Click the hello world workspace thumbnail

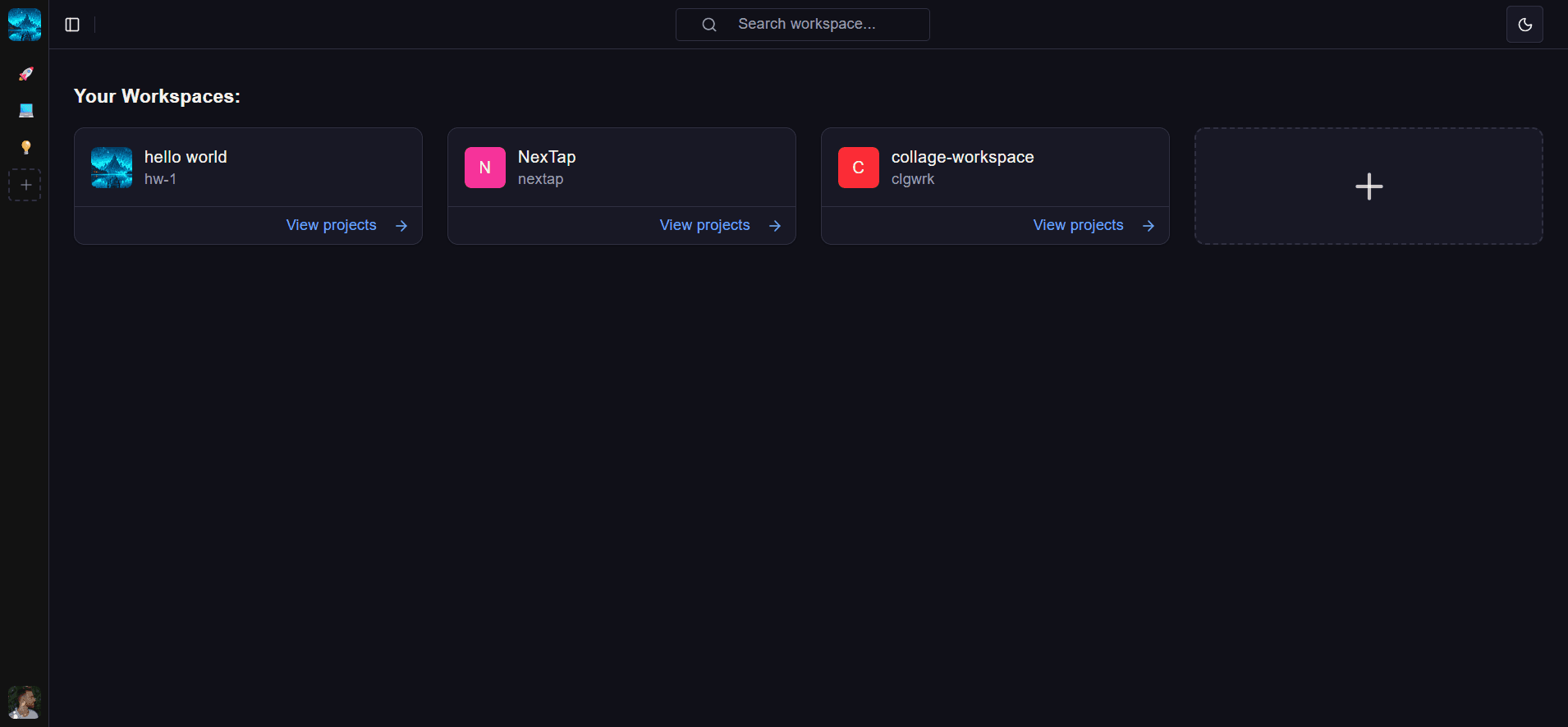click(x=112, y=168)
